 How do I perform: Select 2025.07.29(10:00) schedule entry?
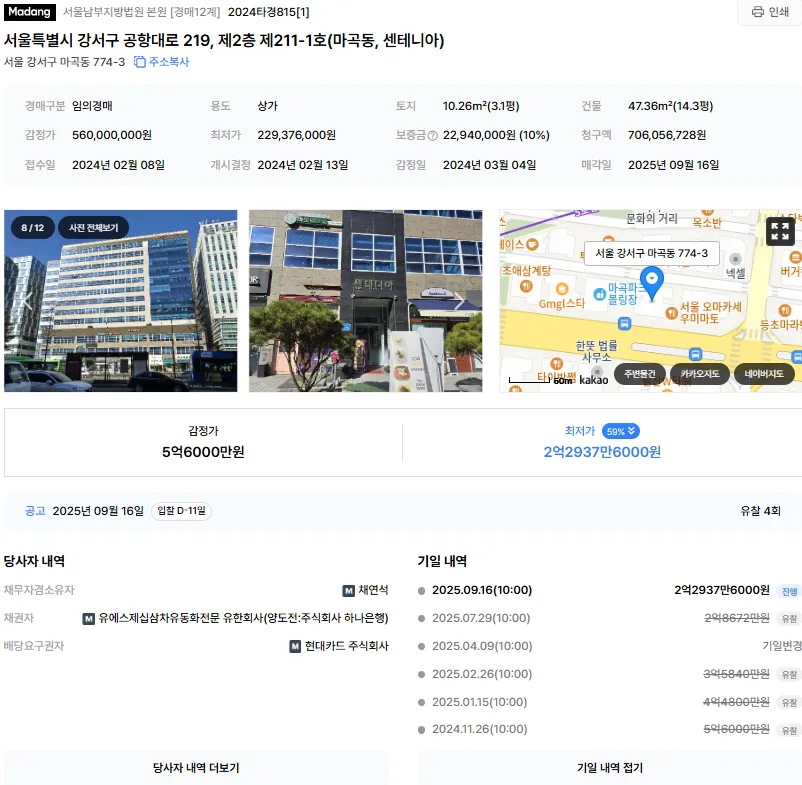[481, 618]
